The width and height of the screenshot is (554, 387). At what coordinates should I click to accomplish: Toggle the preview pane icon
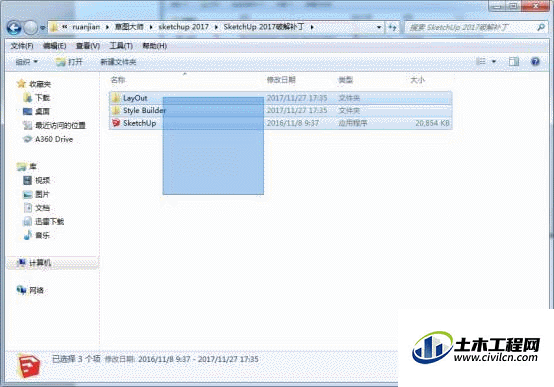coord(514,62)
